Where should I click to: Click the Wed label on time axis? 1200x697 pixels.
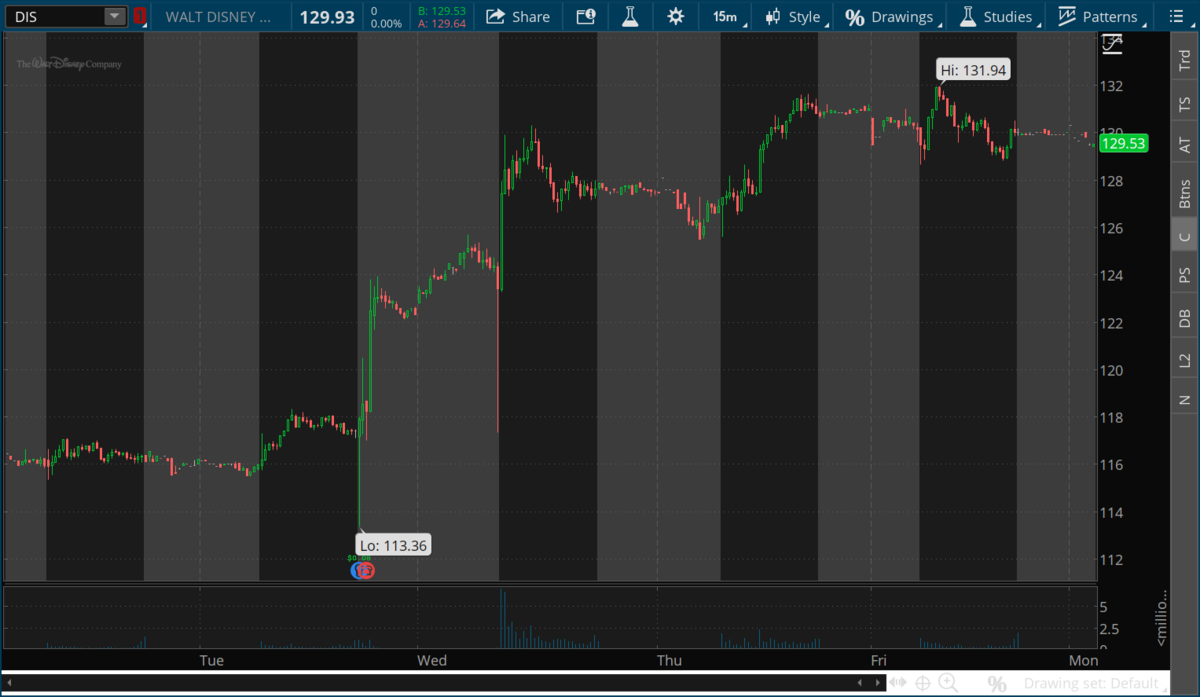click(x=432, y=660)
